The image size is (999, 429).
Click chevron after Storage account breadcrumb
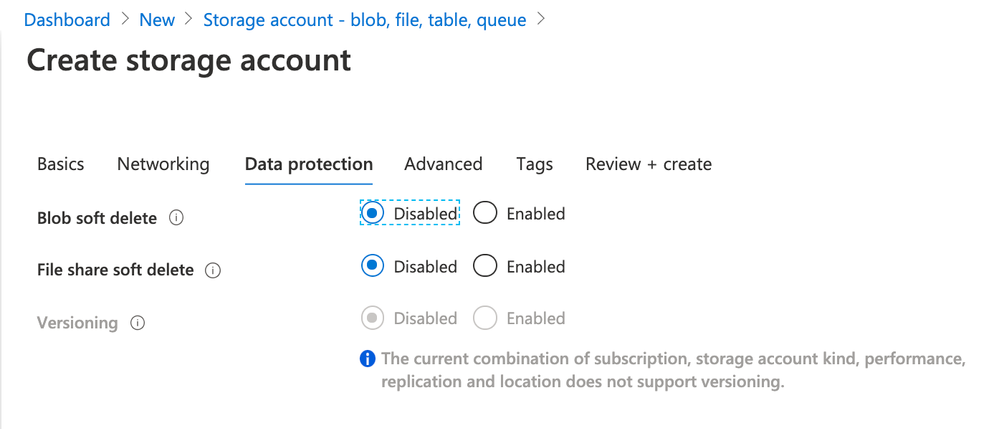coord(541,19)
